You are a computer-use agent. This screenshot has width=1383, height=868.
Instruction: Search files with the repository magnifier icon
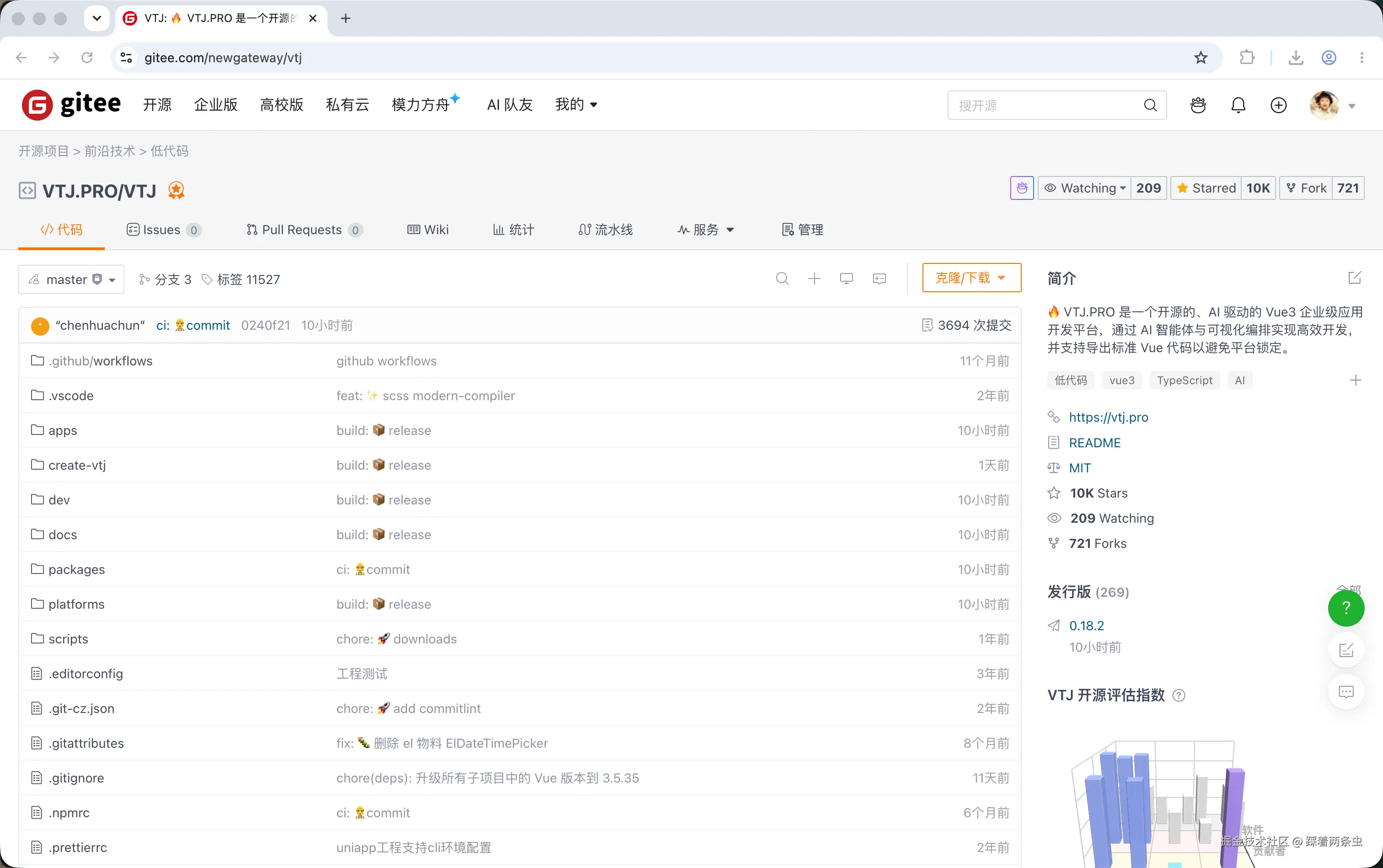coord(782,279)
